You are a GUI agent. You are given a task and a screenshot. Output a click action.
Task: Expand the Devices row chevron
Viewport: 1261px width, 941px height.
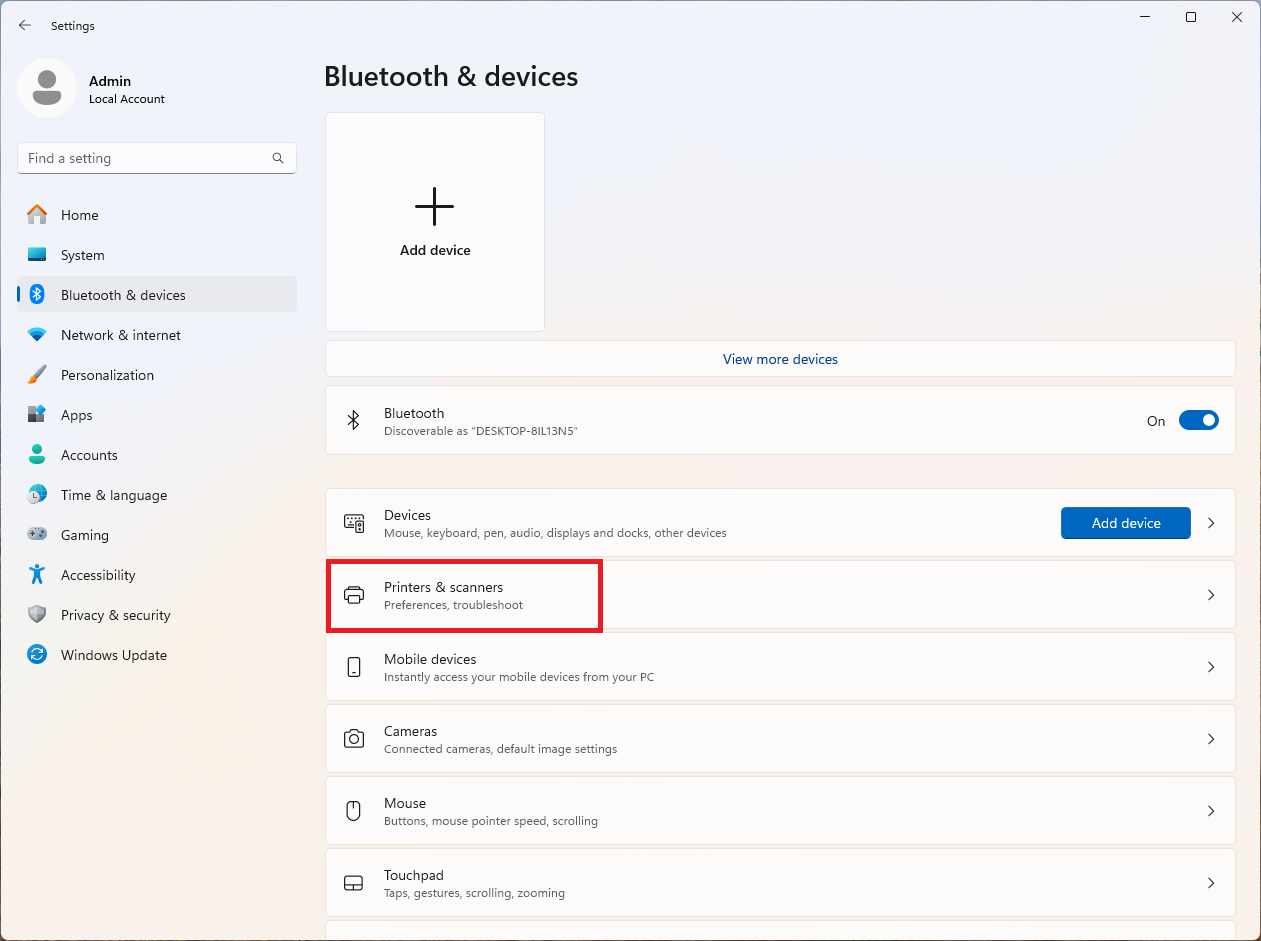pos(1211,523)
